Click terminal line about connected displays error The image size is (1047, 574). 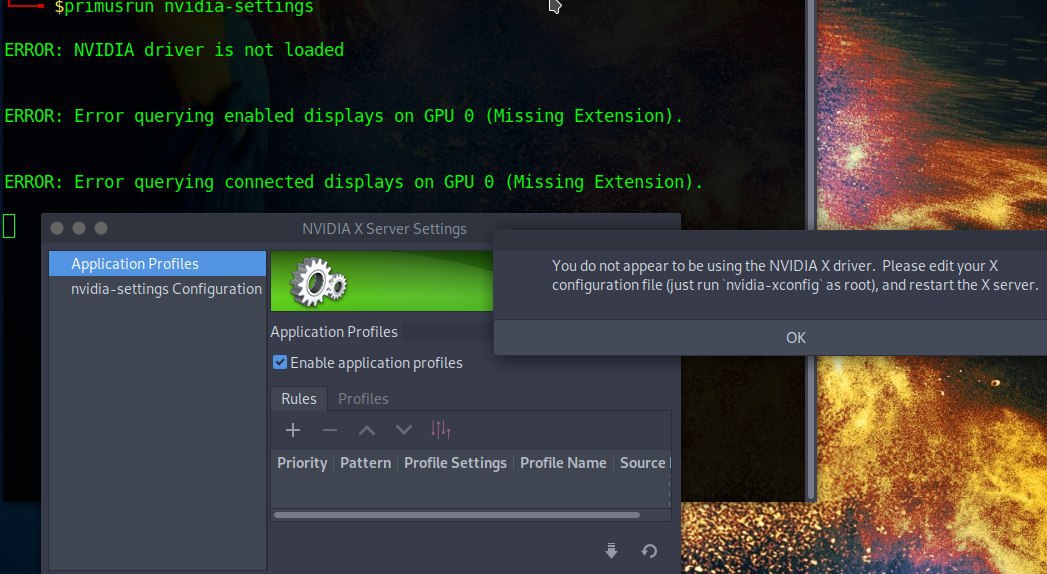pyautogui.click(x=354, y=182)
